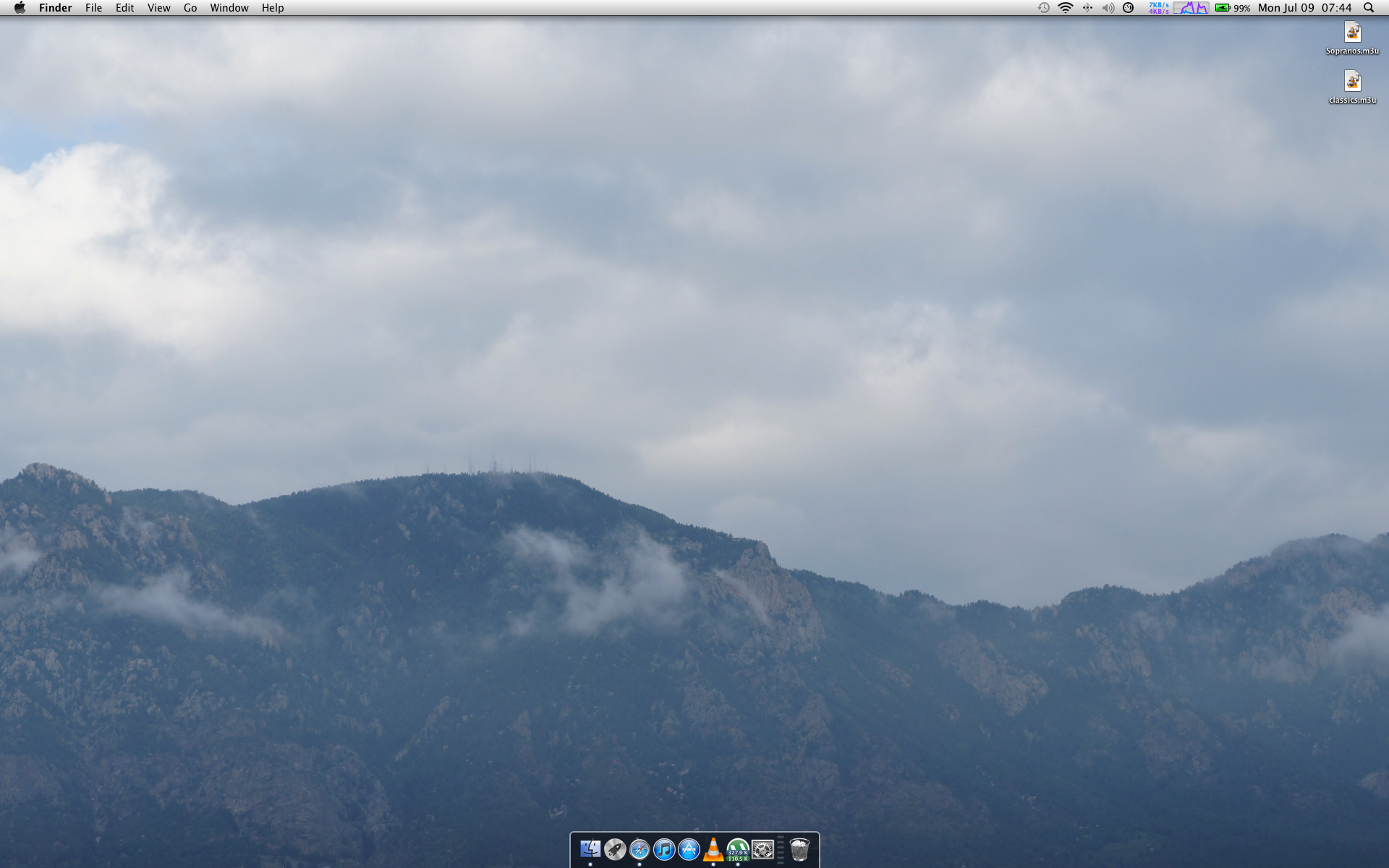
Task: Open the Go menu
Action: [x=190, y=8]
